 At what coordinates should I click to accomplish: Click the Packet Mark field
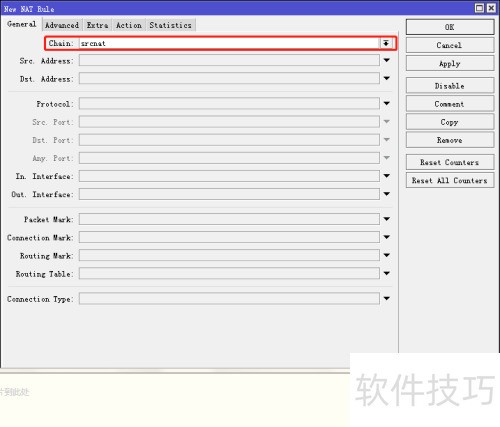229,219
